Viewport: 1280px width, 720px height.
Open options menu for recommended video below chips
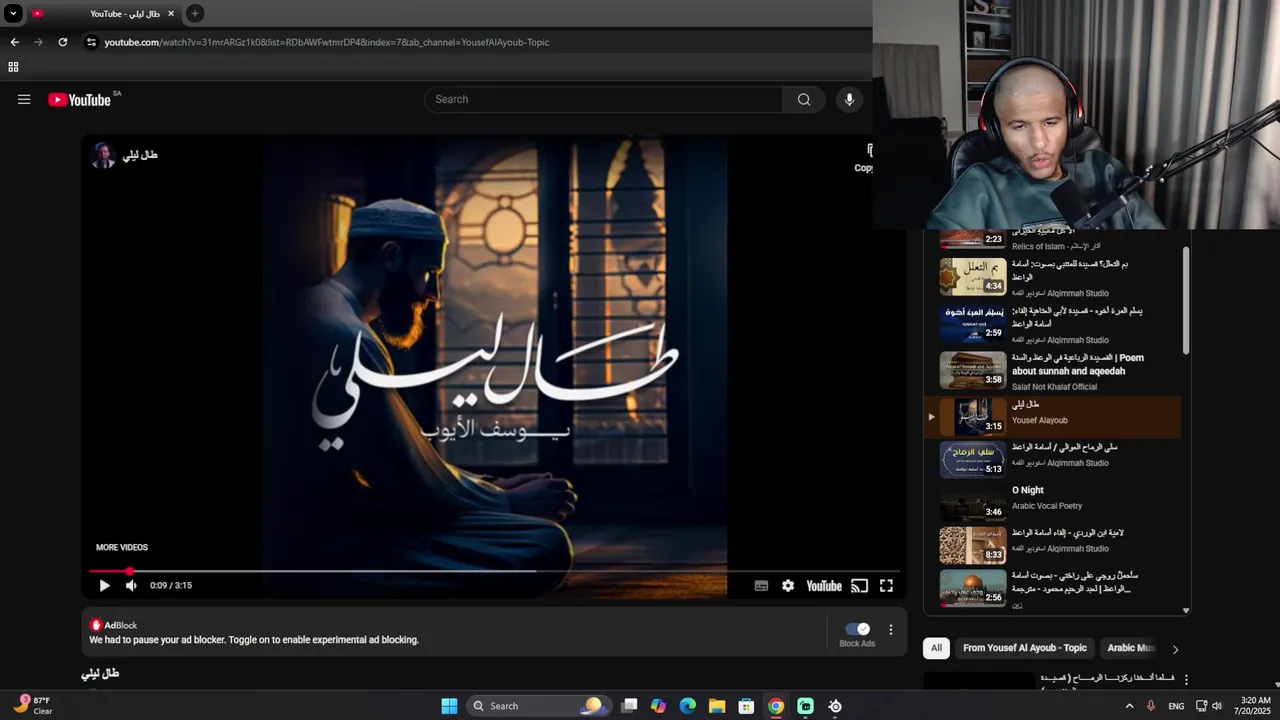tap(1186, 680)
